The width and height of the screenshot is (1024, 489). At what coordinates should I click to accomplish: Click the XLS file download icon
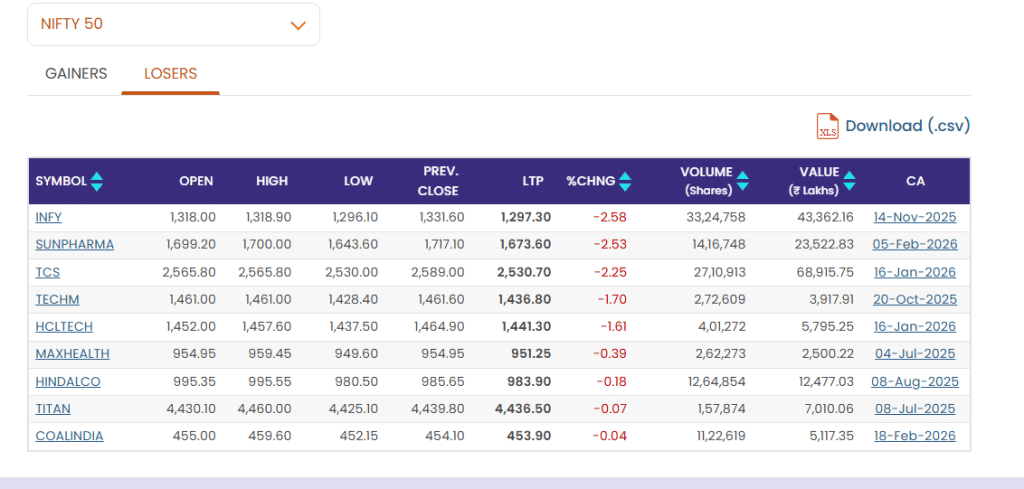click(x=827, y=126)
